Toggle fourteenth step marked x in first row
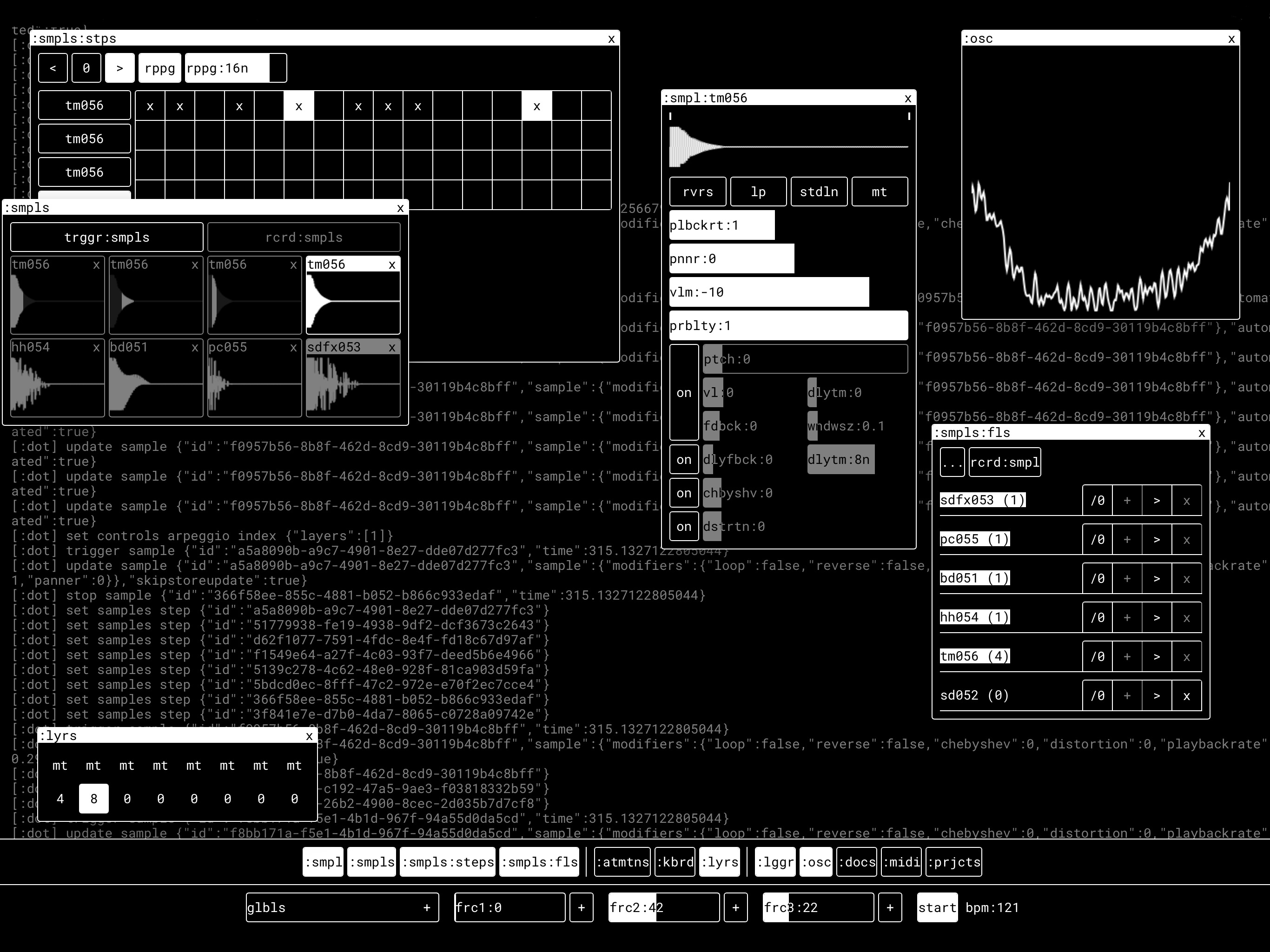The width and height of the screenshot is (1270, 952). 537,106
